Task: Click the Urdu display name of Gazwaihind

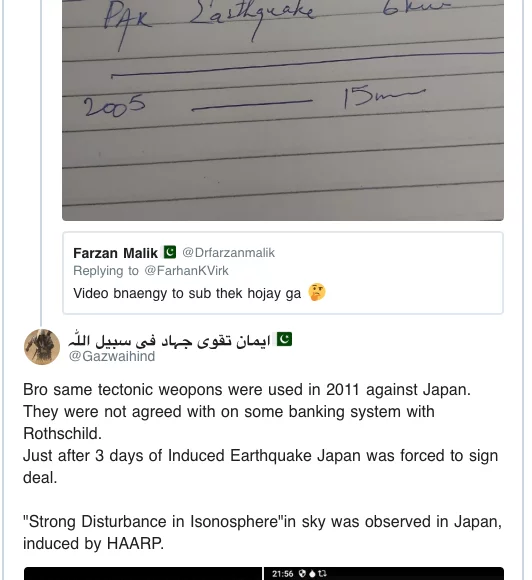Action: [169, 340]
